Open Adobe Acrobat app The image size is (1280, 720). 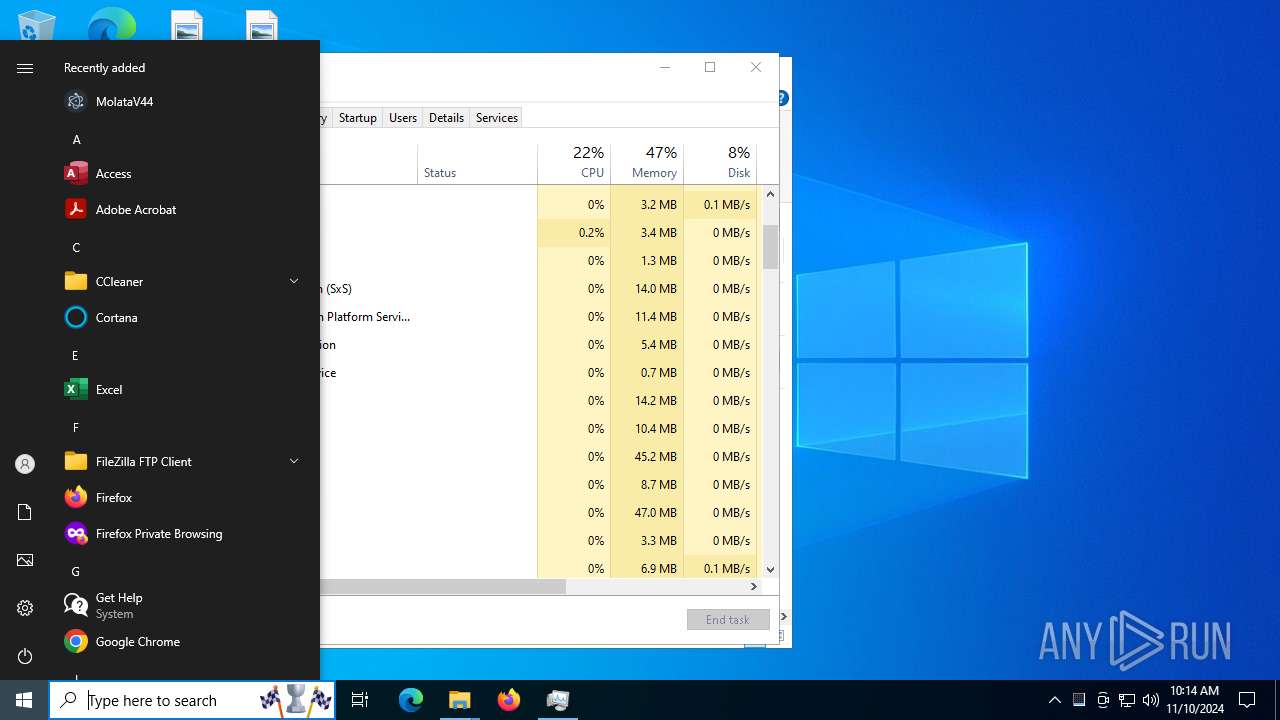coord(184,210)
